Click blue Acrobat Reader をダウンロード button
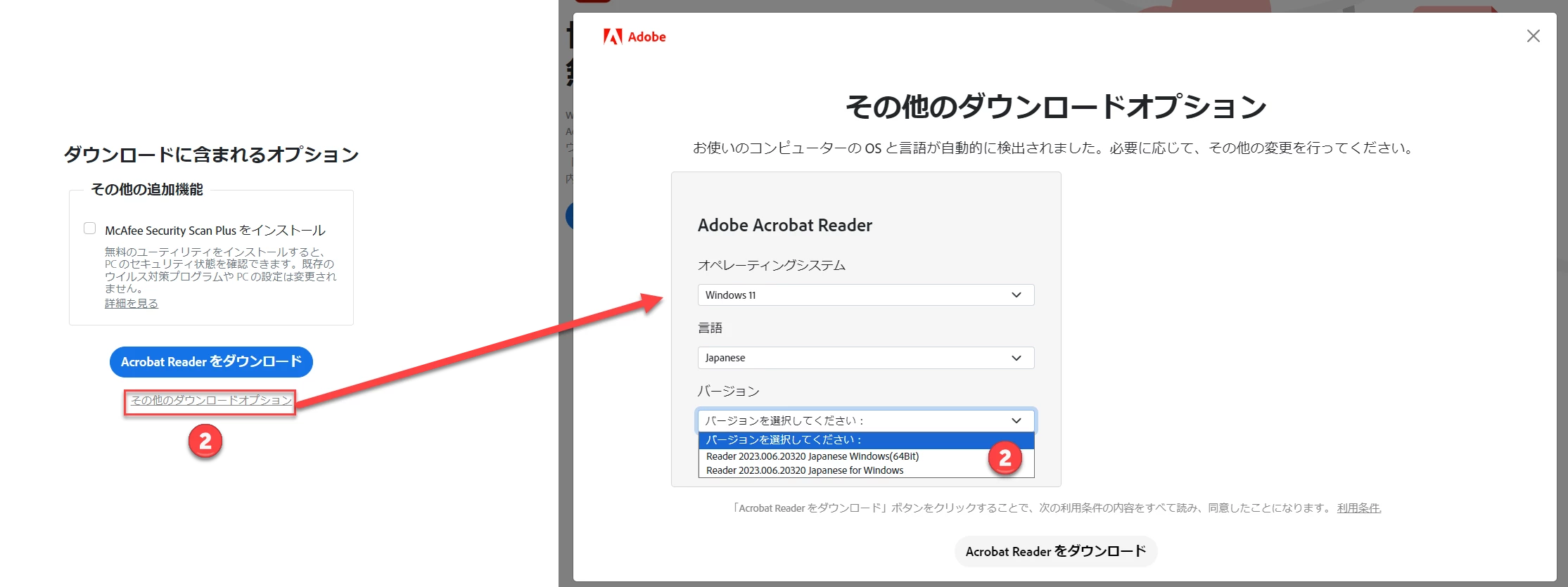This screenshot has width=1568, height=587. (x=211, y=361)
